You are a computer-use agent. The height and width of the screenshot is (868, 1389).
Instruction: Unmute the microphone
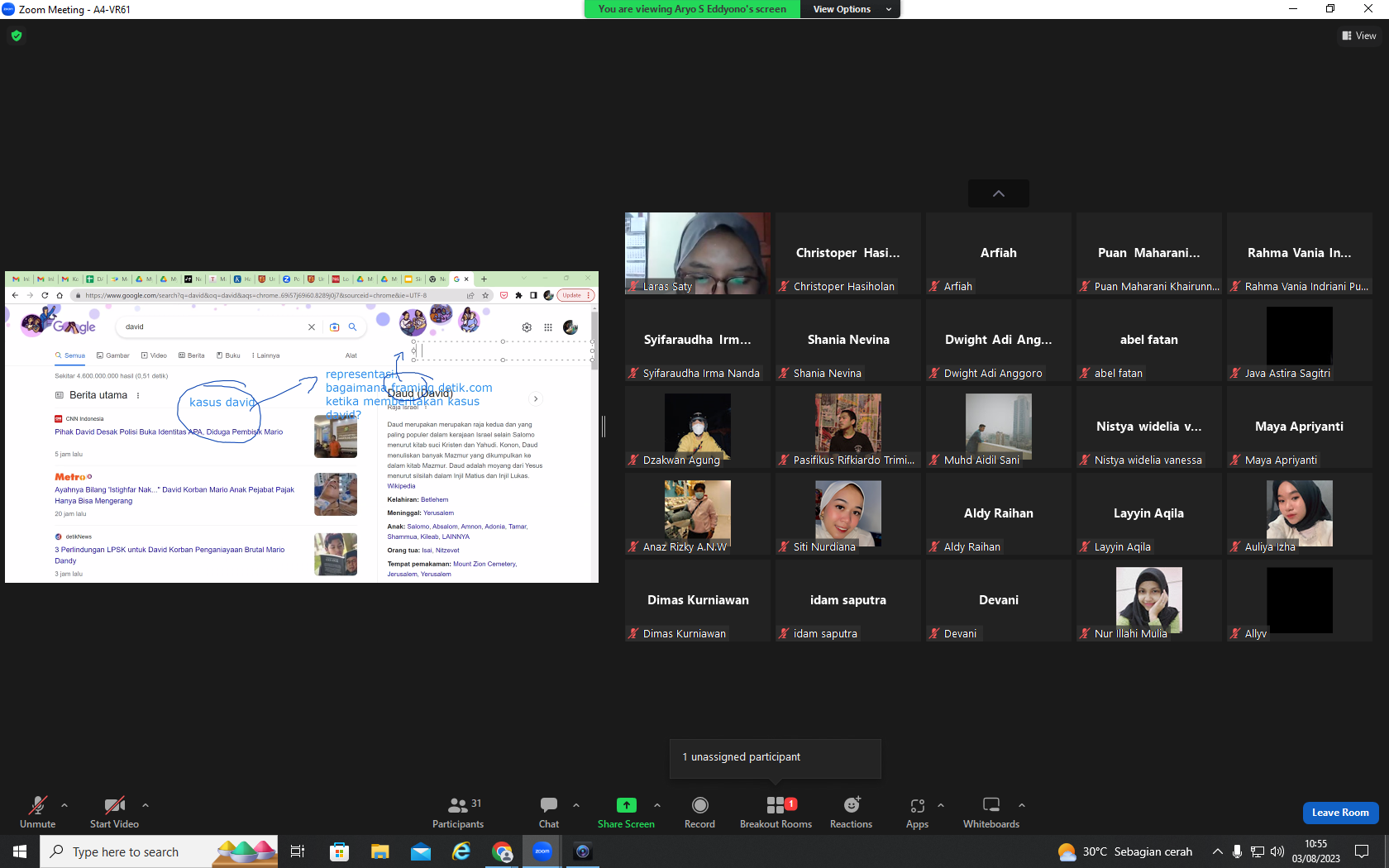(38, 813)
